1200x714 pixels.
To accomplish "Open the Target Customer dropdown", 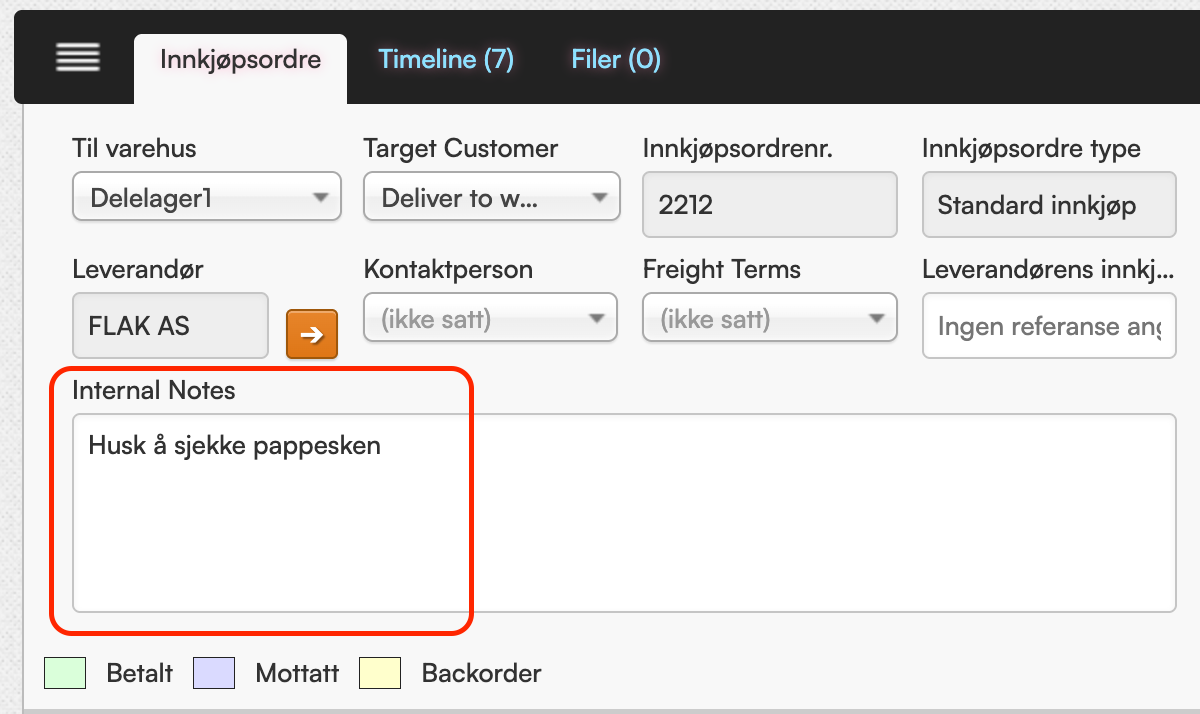I will (491, 197).
